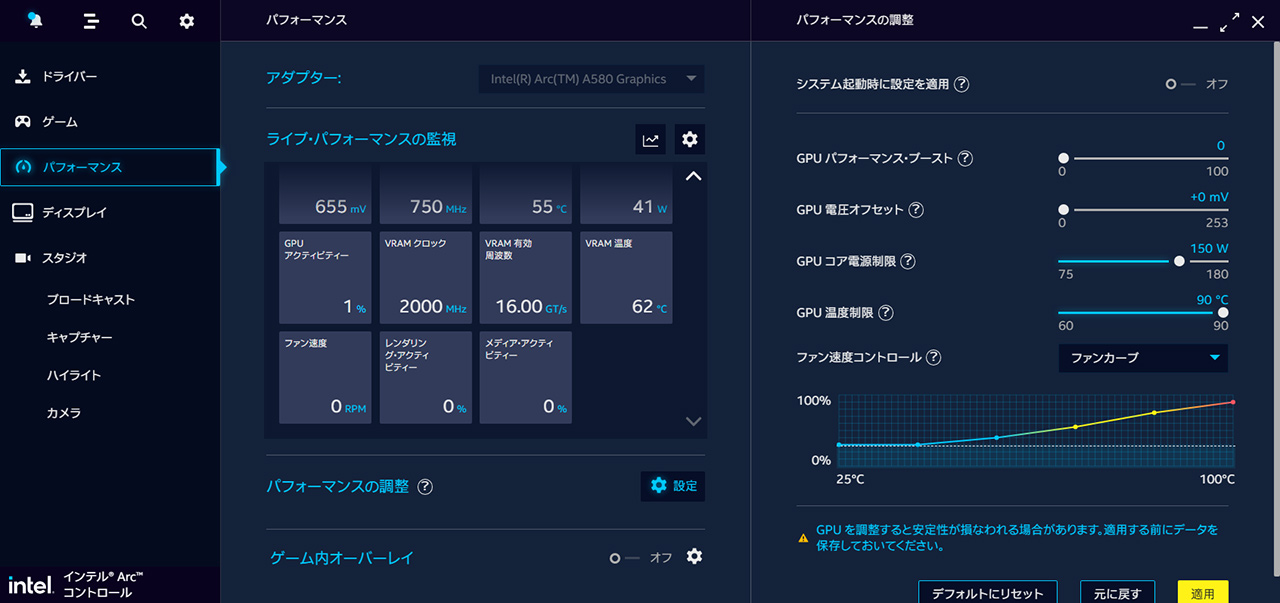Open the top settings gear icon
The height and width of the screenshot is (603, 1280).
186,20
